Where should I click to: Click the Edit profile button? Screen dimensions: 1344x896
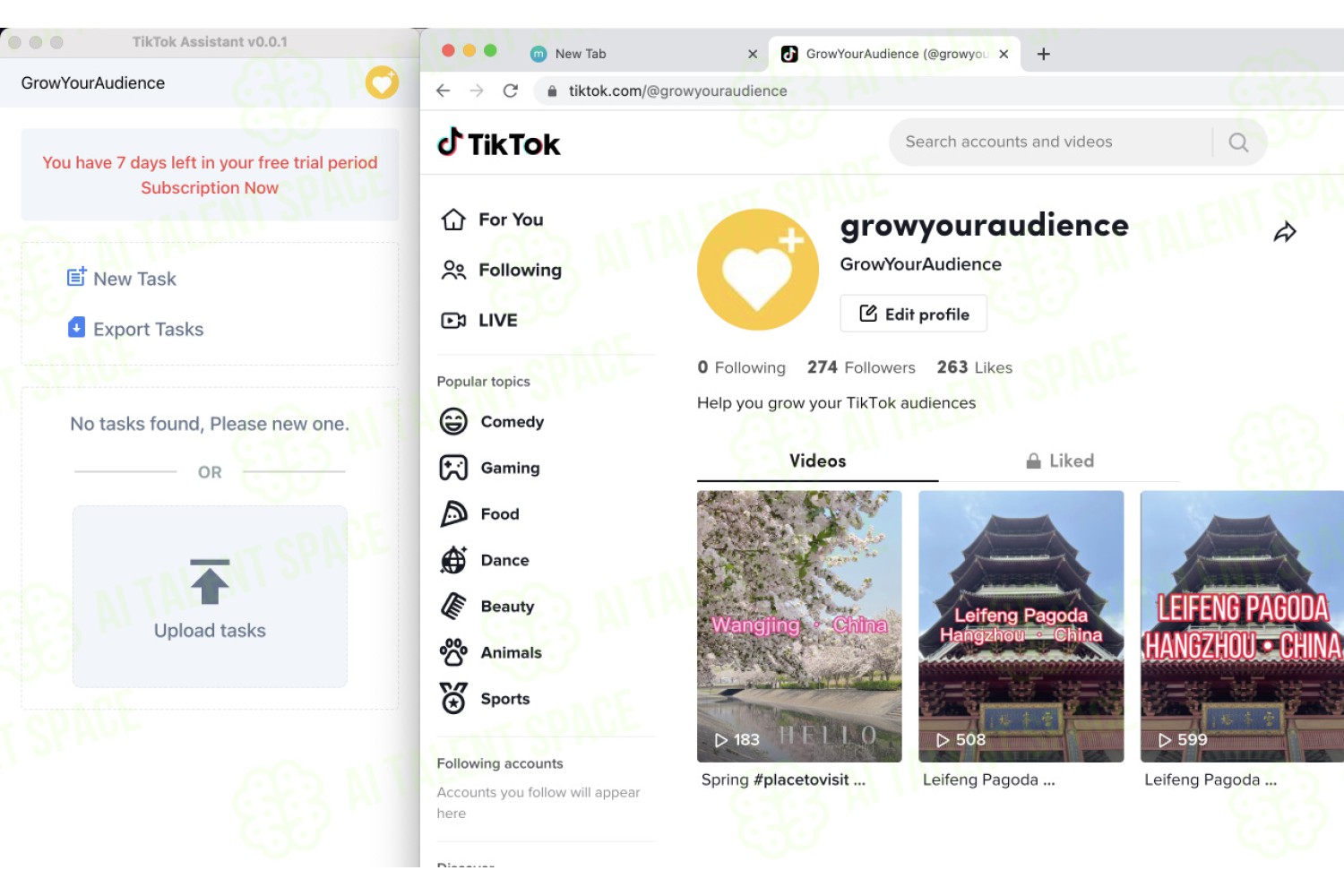pos(913,314)
